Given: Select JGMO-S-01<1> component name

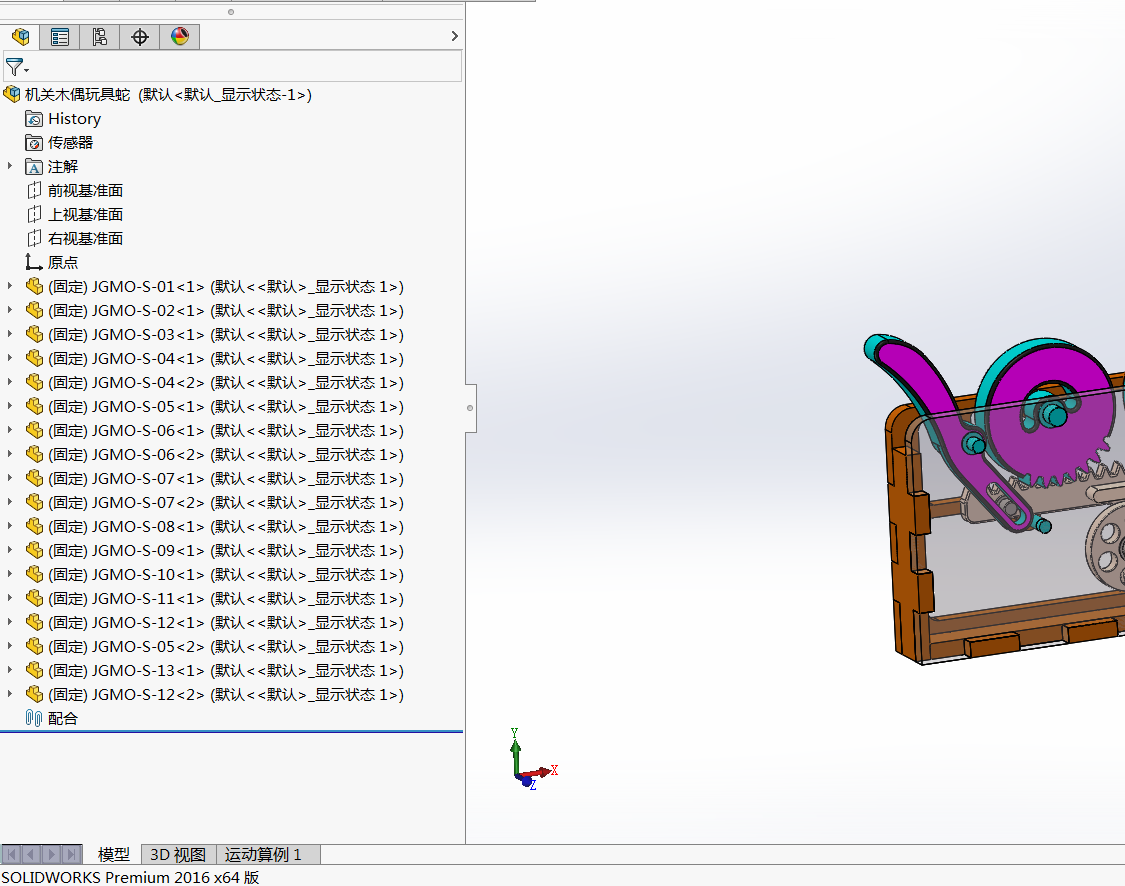Looking at the screenshot, I should click(x=226, y=287).
